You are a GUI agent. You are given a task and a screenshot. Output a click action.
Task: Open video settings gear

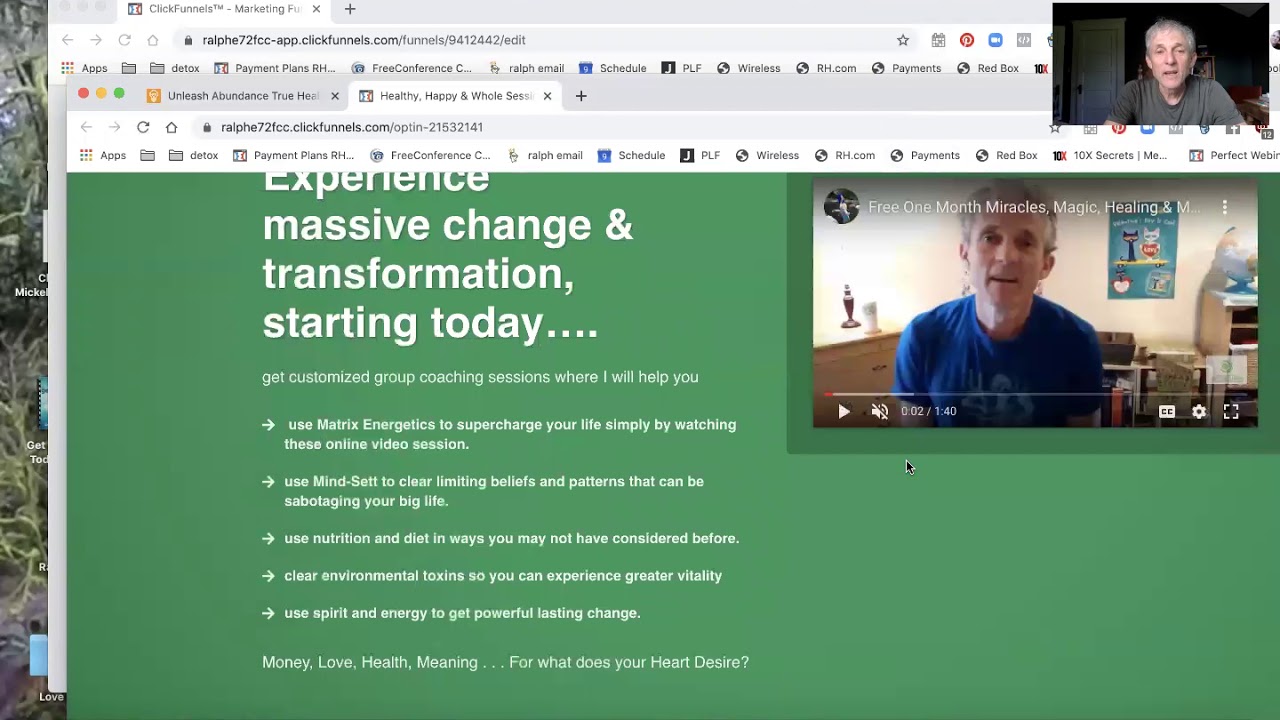(1199, 411)
